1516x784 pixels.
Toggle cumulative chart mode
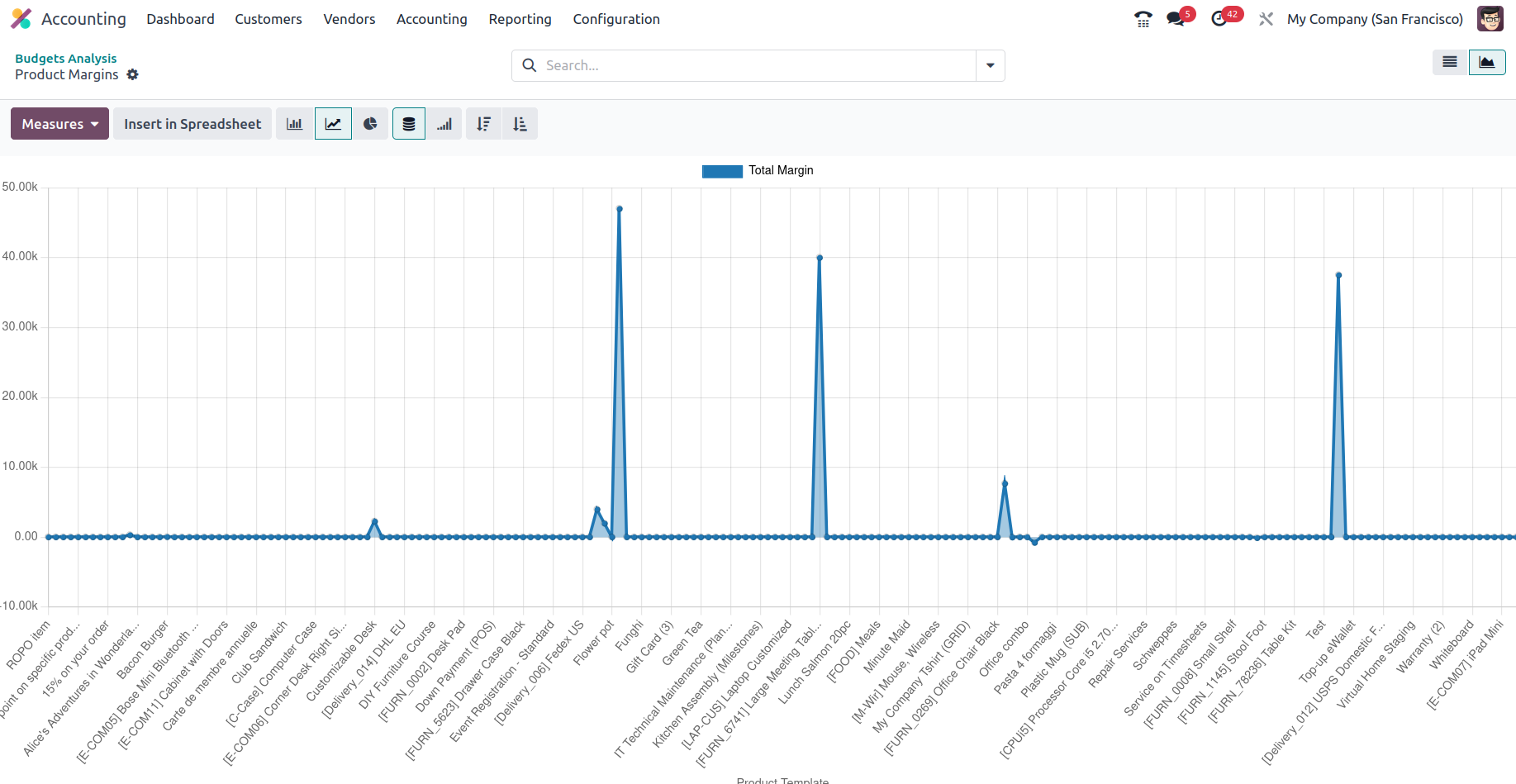(444, 124)
